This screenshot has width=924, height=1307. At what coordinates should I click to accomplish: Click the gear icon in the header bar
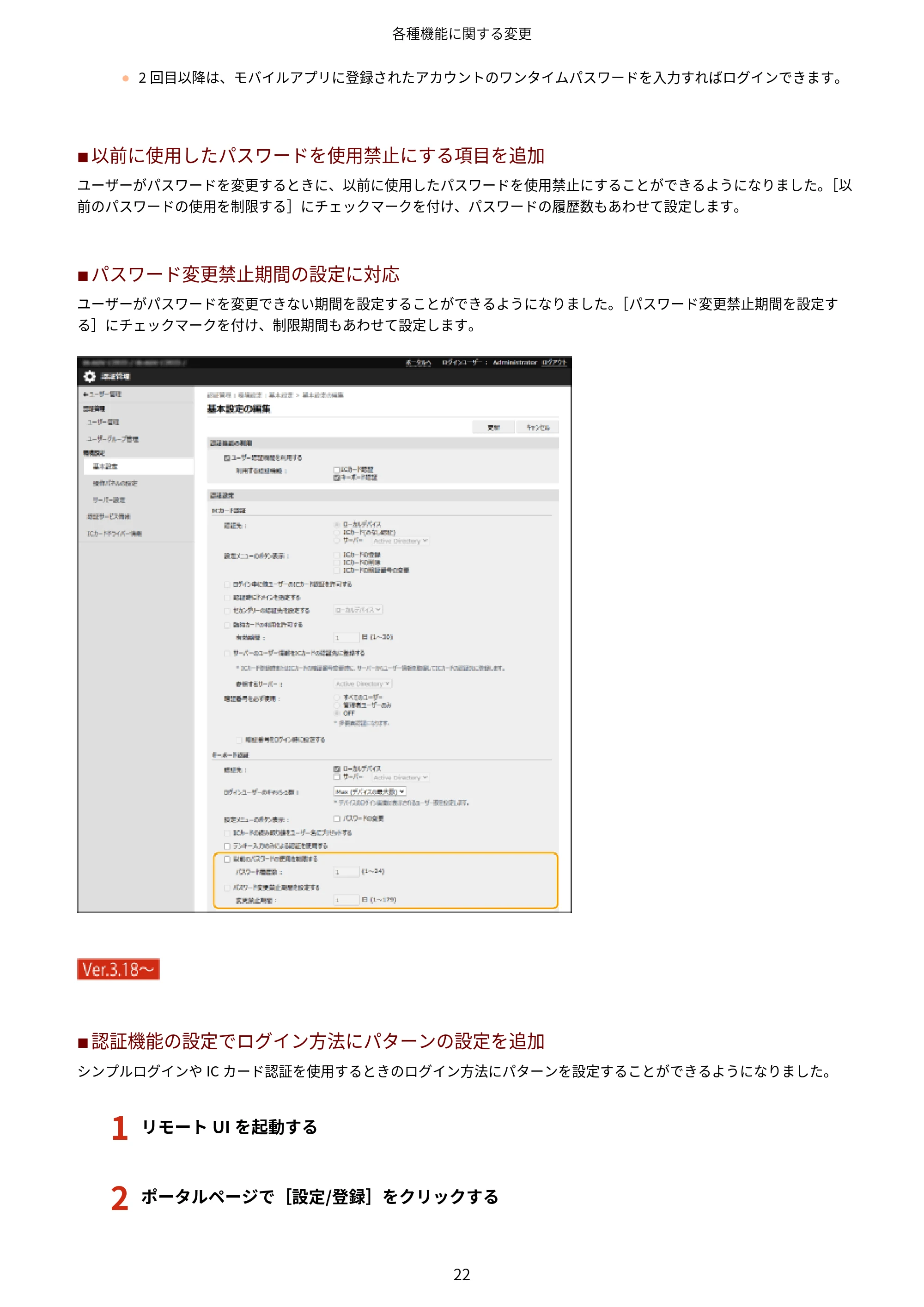[89, 376]
